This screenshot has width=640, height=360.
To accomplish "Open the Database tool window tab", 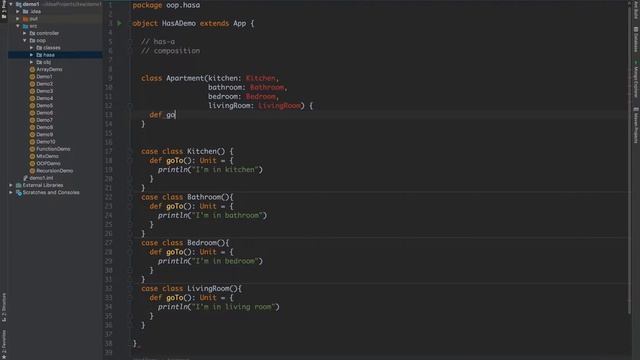I will [636, 40].
